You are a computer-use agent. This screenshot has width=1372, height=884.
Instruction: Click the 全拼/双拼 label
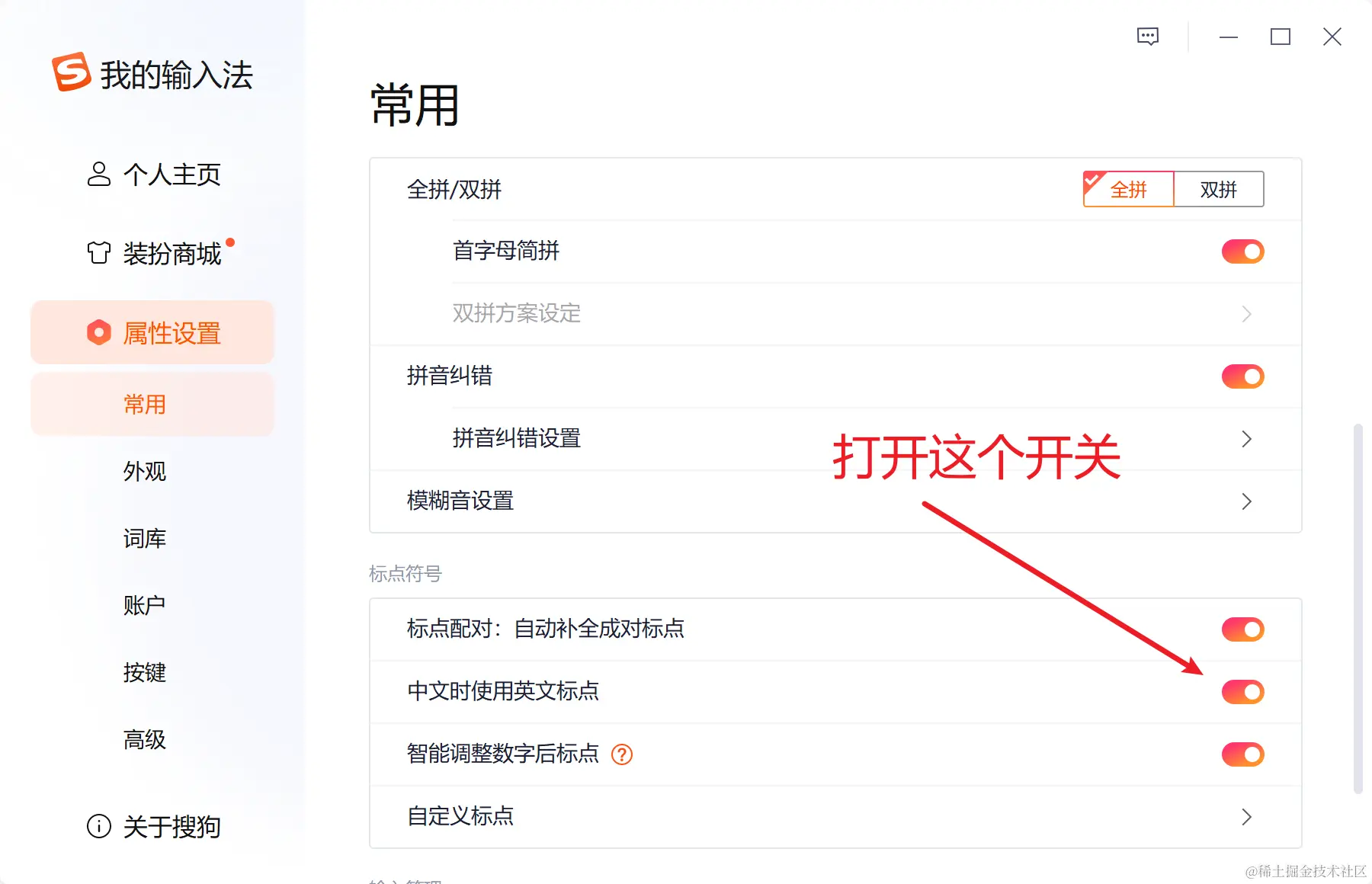454,190
